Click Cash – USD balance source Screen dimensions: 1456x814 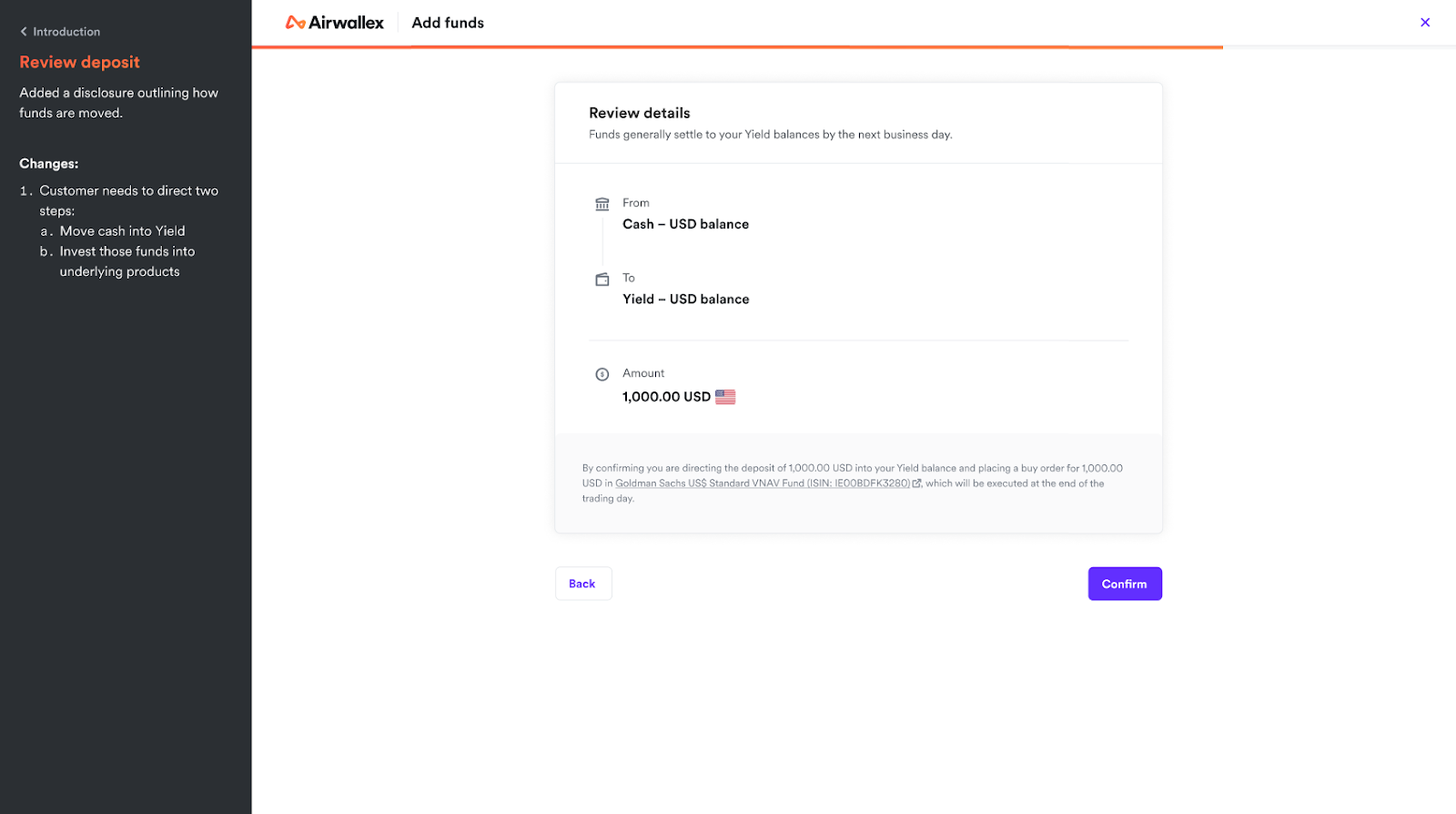685,224
